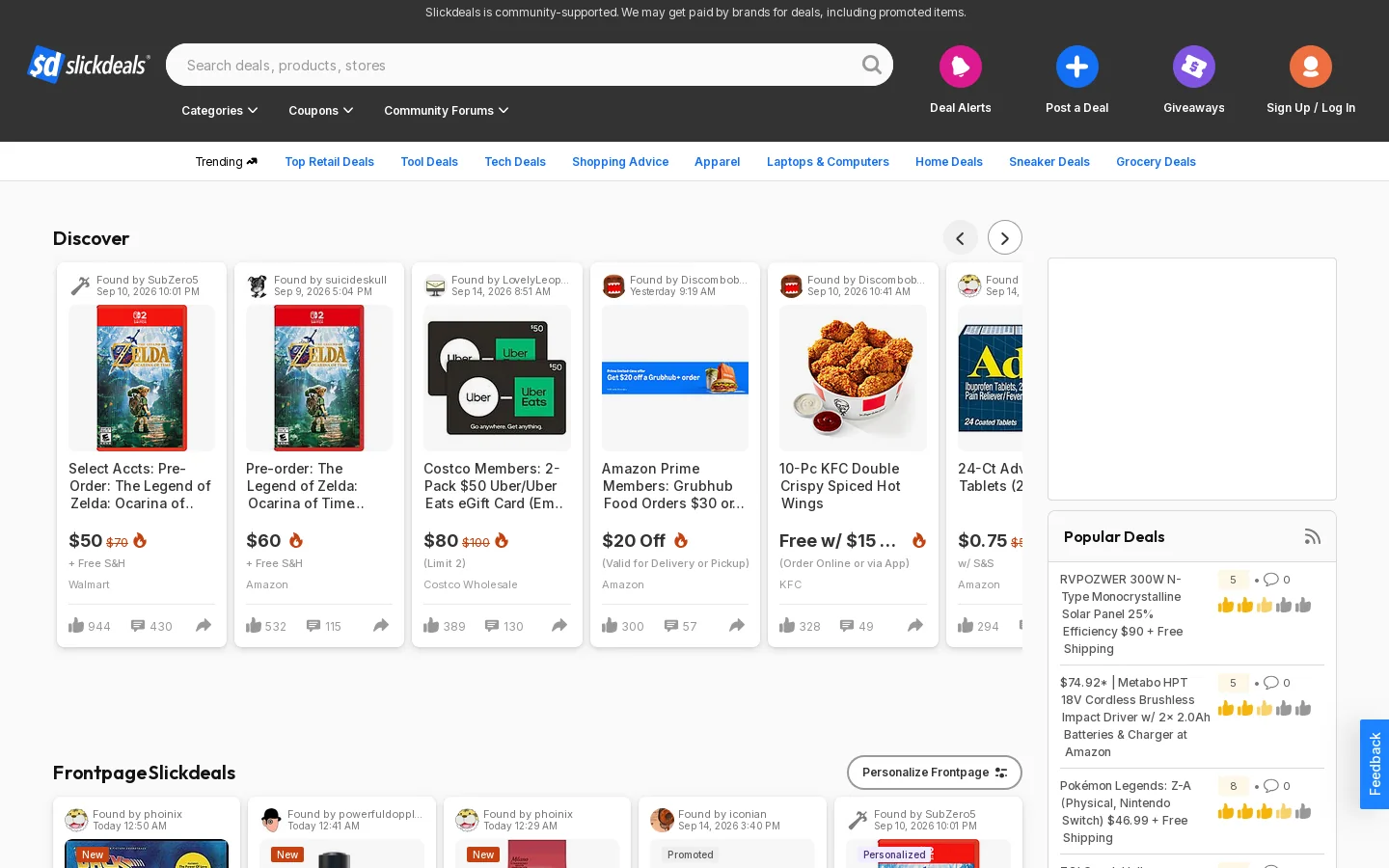Open the Community Forums dropdown
This screenshot has width=1389, height=868.
click(447, 111)
